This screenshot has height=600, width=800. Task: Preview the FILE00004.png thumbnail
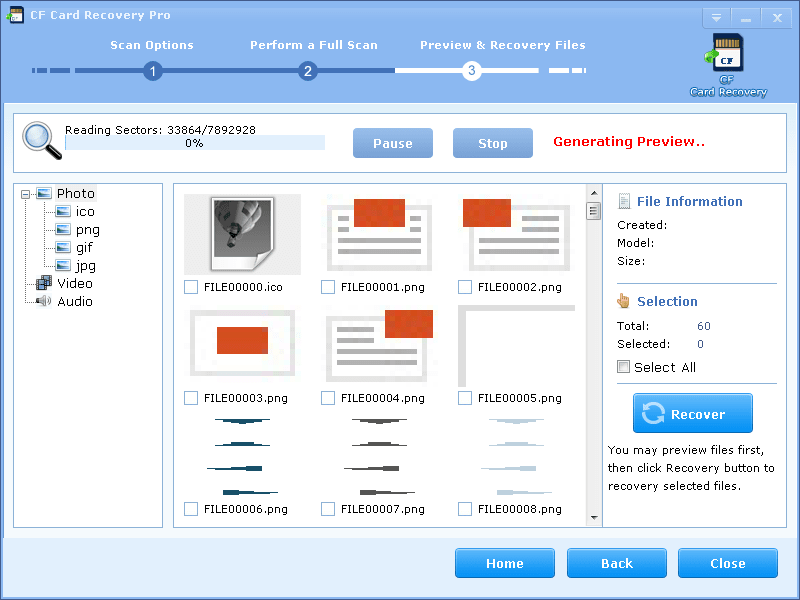point(379,345)
